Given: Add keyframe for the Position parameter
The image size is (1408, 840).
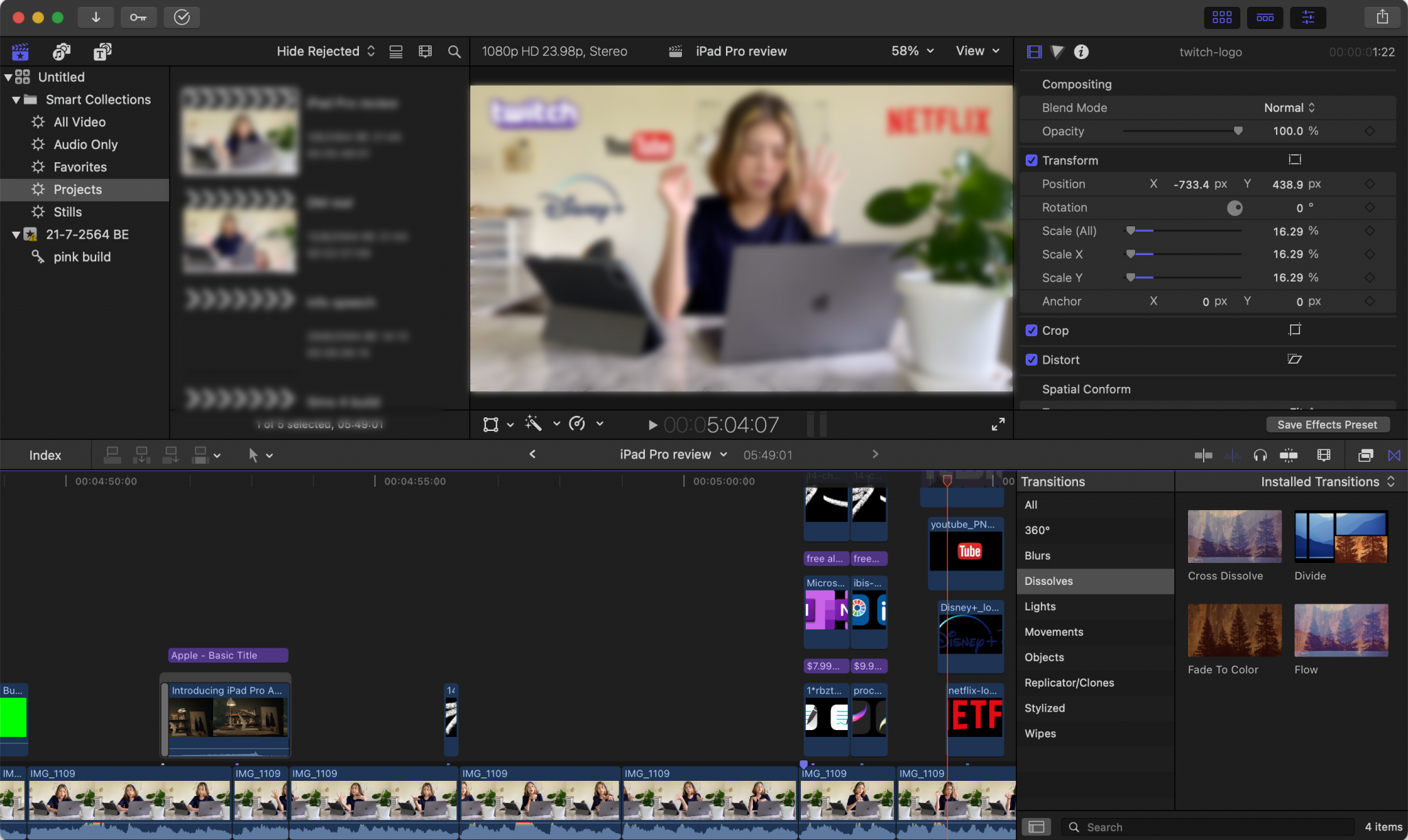Looking at the screenshot, I should coord(1369,184).
